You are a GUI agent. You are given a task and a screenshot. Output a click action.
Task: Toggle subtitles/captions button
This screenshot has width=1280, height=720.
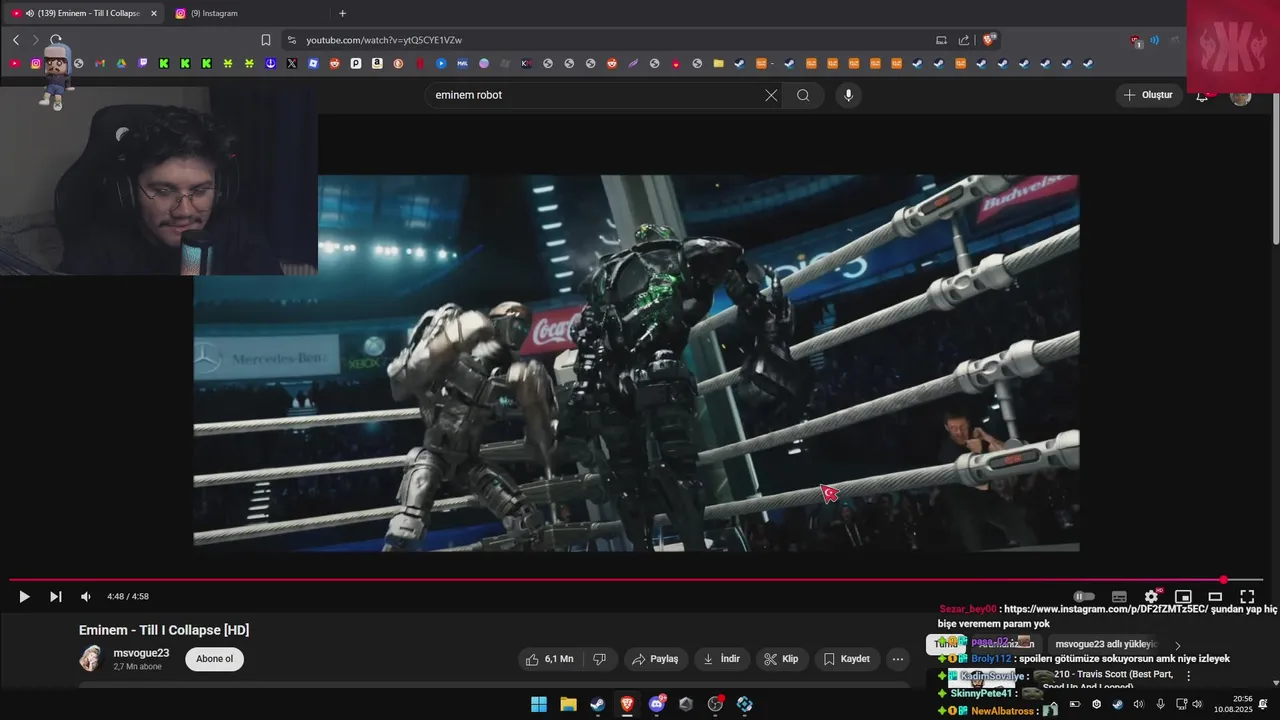coord(1119,596)
